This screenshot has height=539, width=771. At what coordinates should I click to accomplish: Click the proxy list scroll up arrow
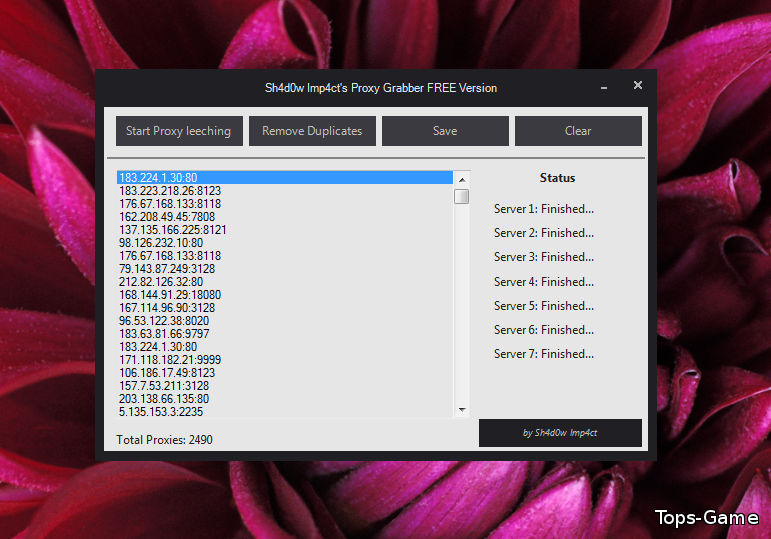pyautogui.click(x=462, y=178)
